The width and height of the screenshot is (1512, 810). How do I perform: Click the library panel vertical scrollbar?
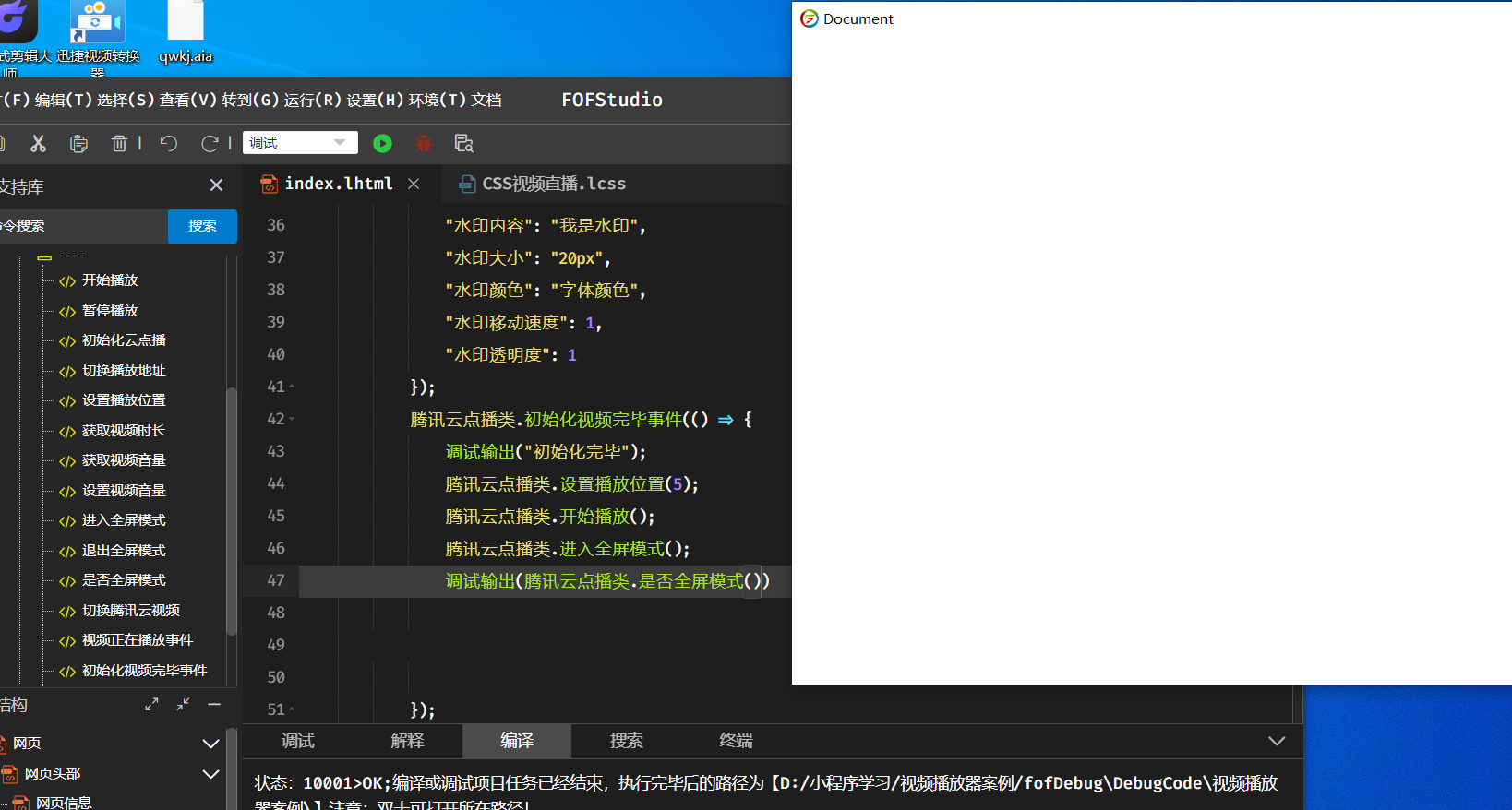tap(232, 512)
